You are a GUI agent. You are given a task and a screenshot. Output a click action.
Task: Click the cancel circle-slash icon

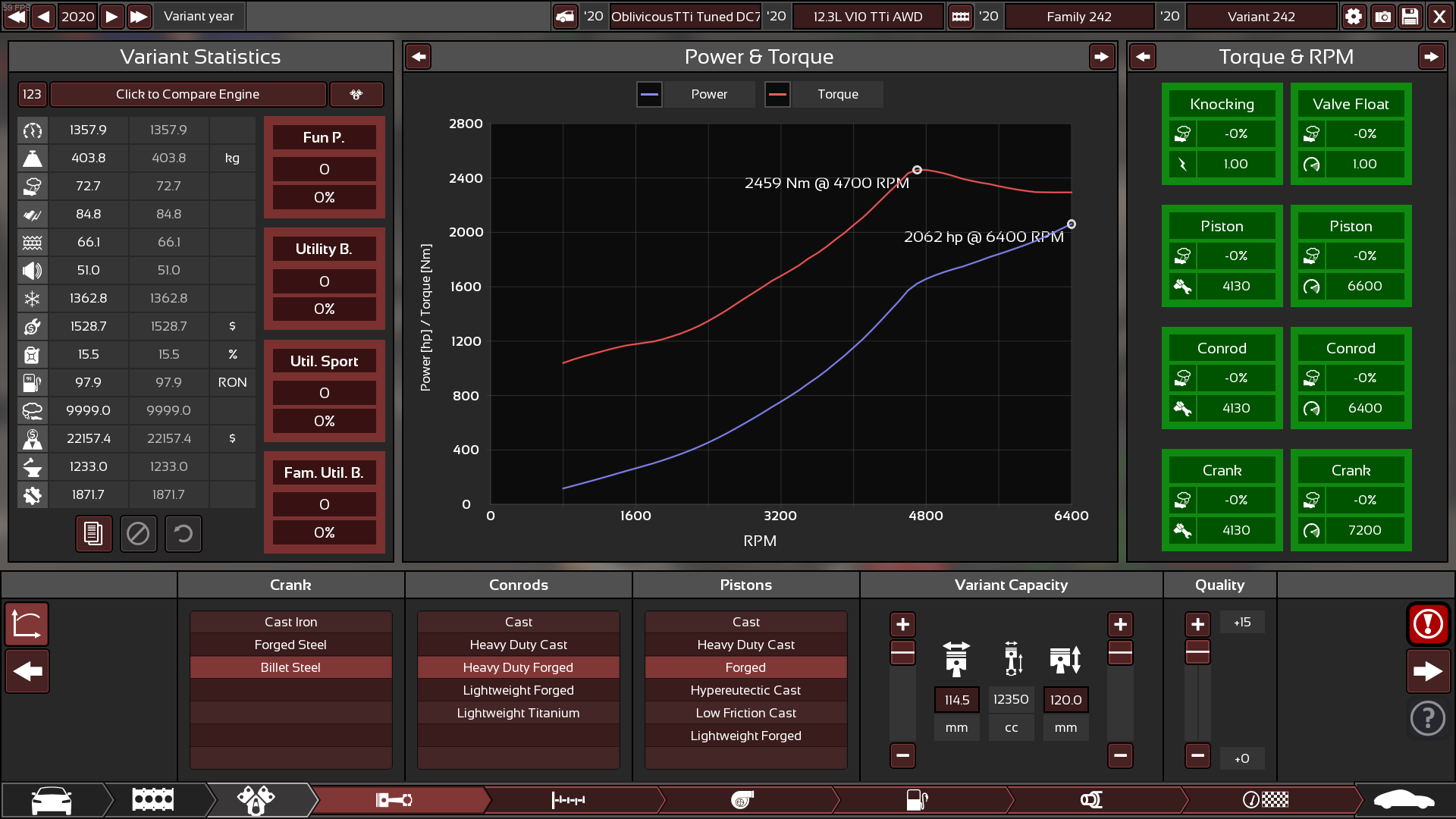tap(138, 533)
